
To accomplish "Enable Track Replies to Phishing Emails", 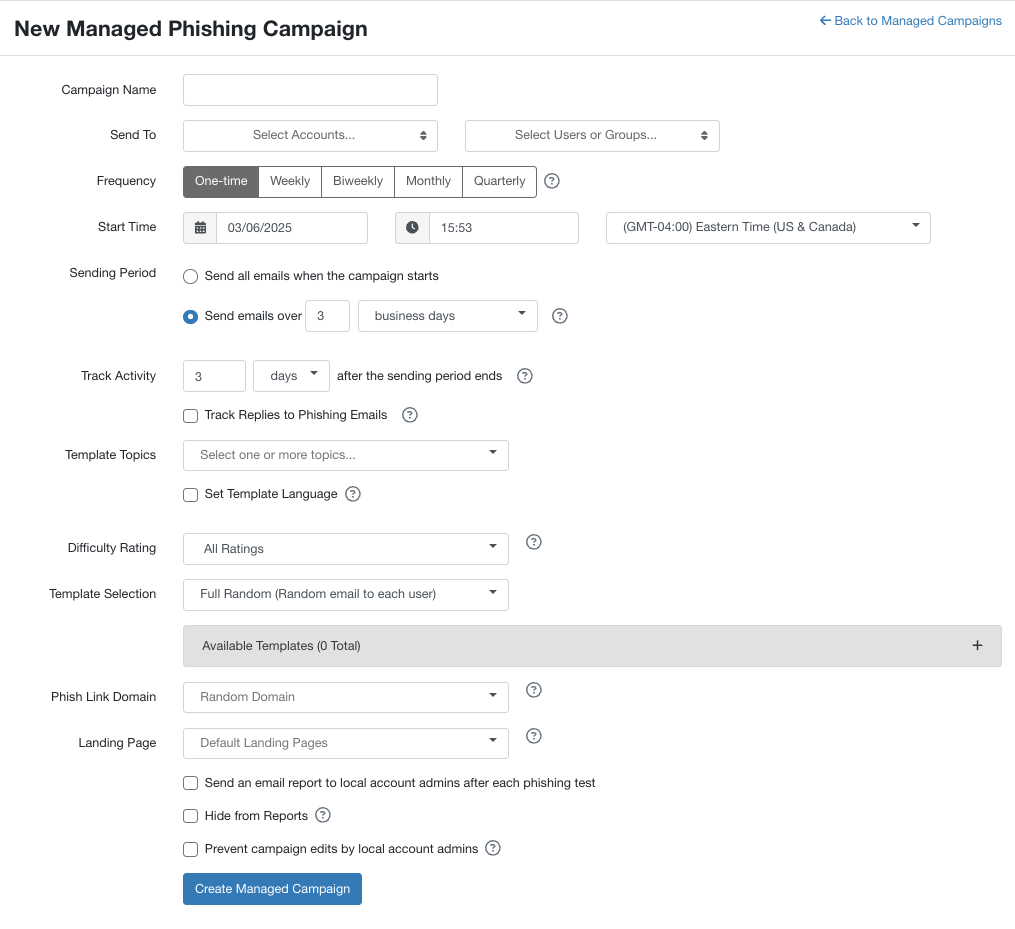I will pyautogui.click(x=190, y=415).
